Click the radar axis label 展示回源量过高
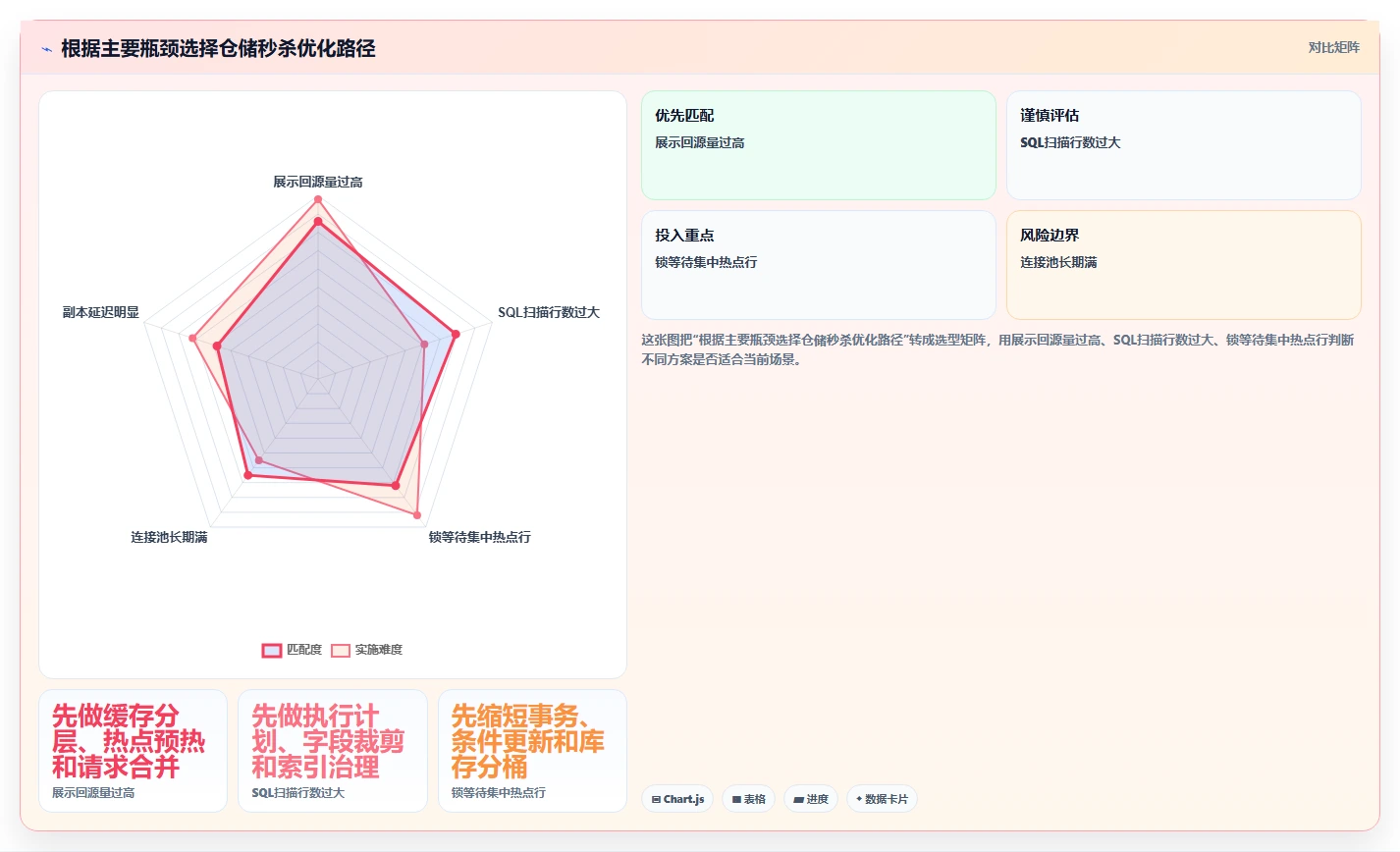The image size is (1400, 852). pos(318,182)
